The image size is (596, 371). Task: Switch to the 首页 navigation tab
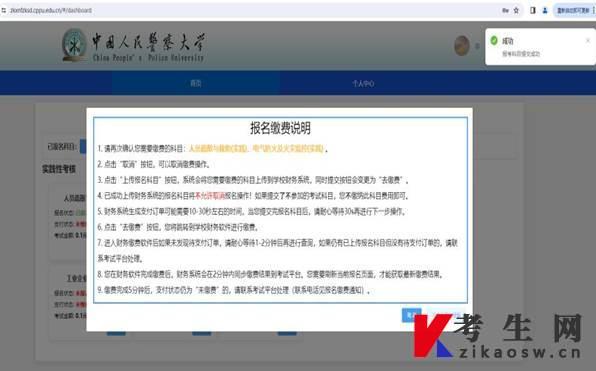click(x=196, y=83)
